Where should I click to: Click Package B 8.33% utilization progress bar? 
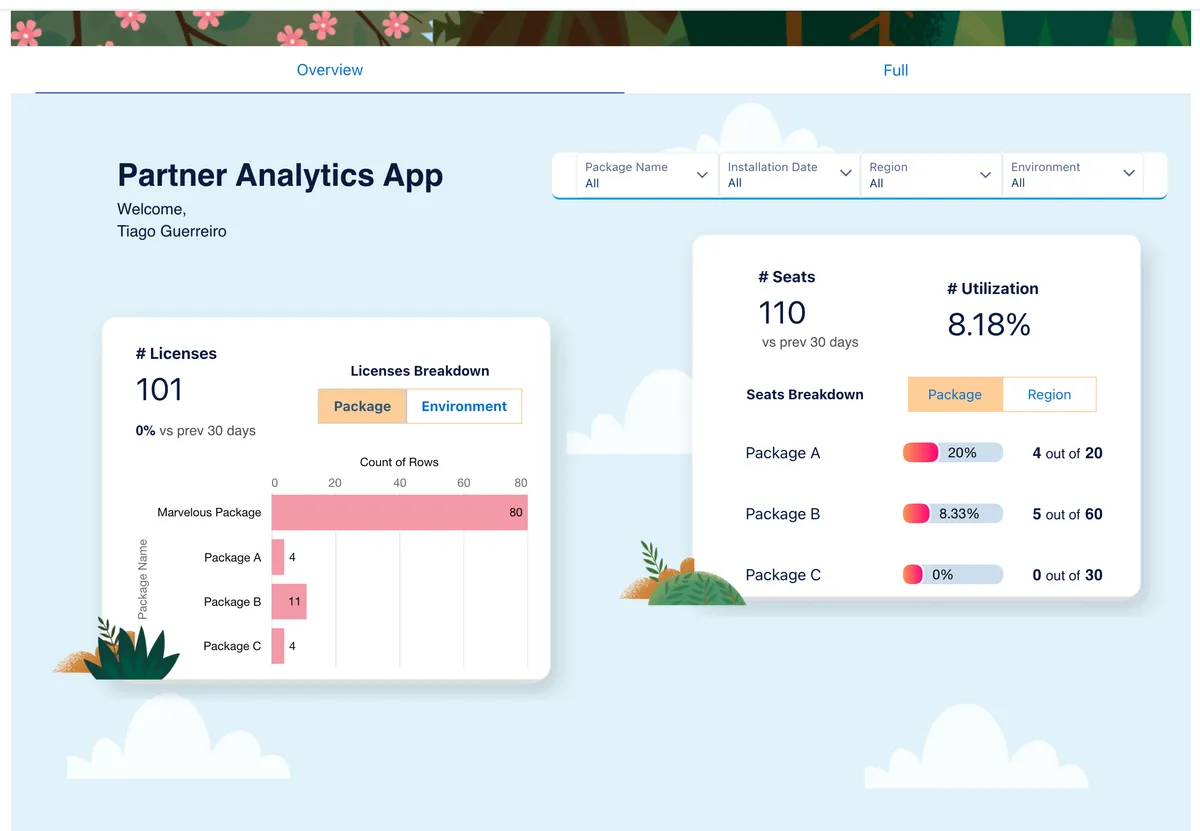[952, 514]
